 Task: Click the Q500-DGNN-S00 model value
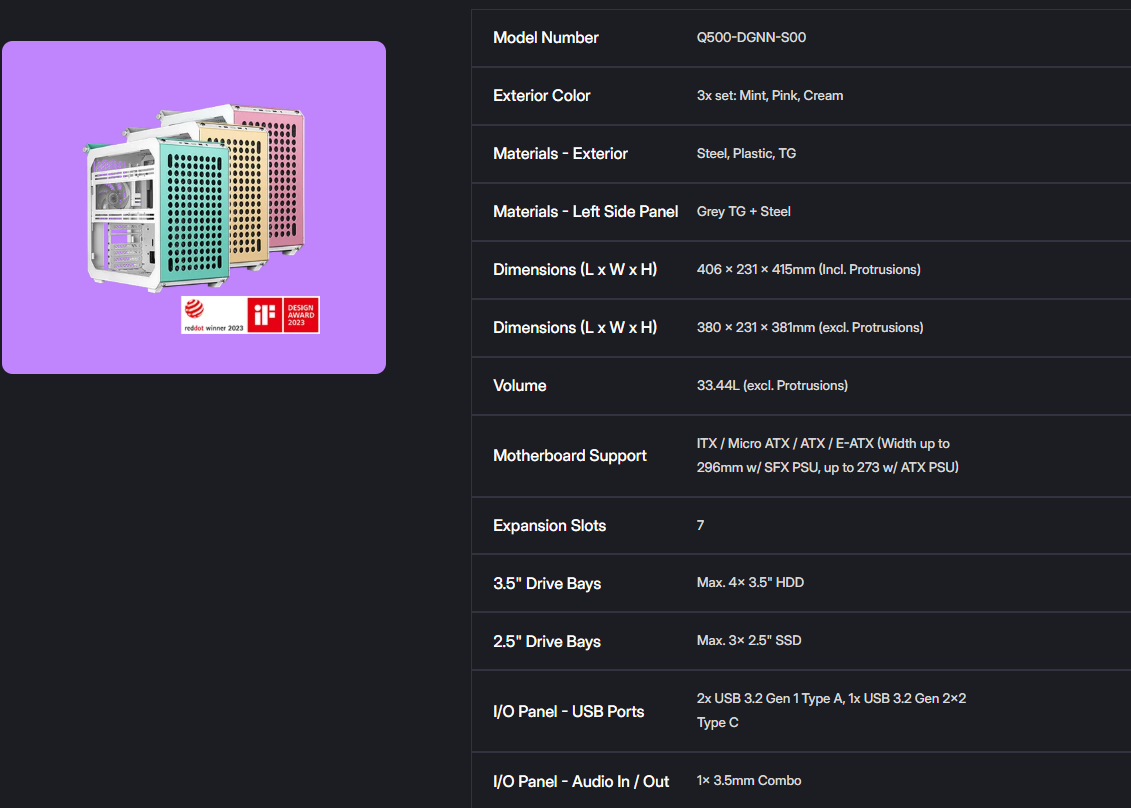[751, 38]
